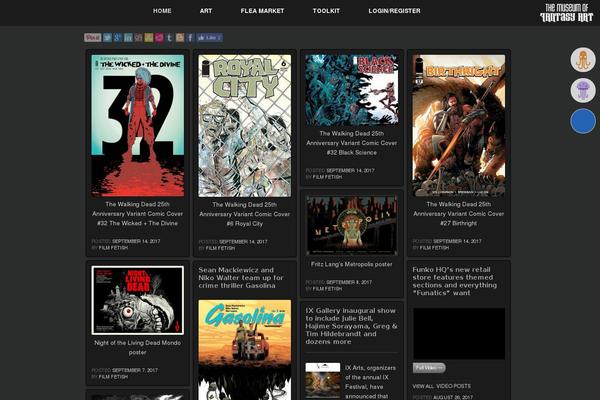The width and height of the screenshot is (600, 400).
Task: Open the Black Science cover thumbnail
Action: (x=352, y=90)
